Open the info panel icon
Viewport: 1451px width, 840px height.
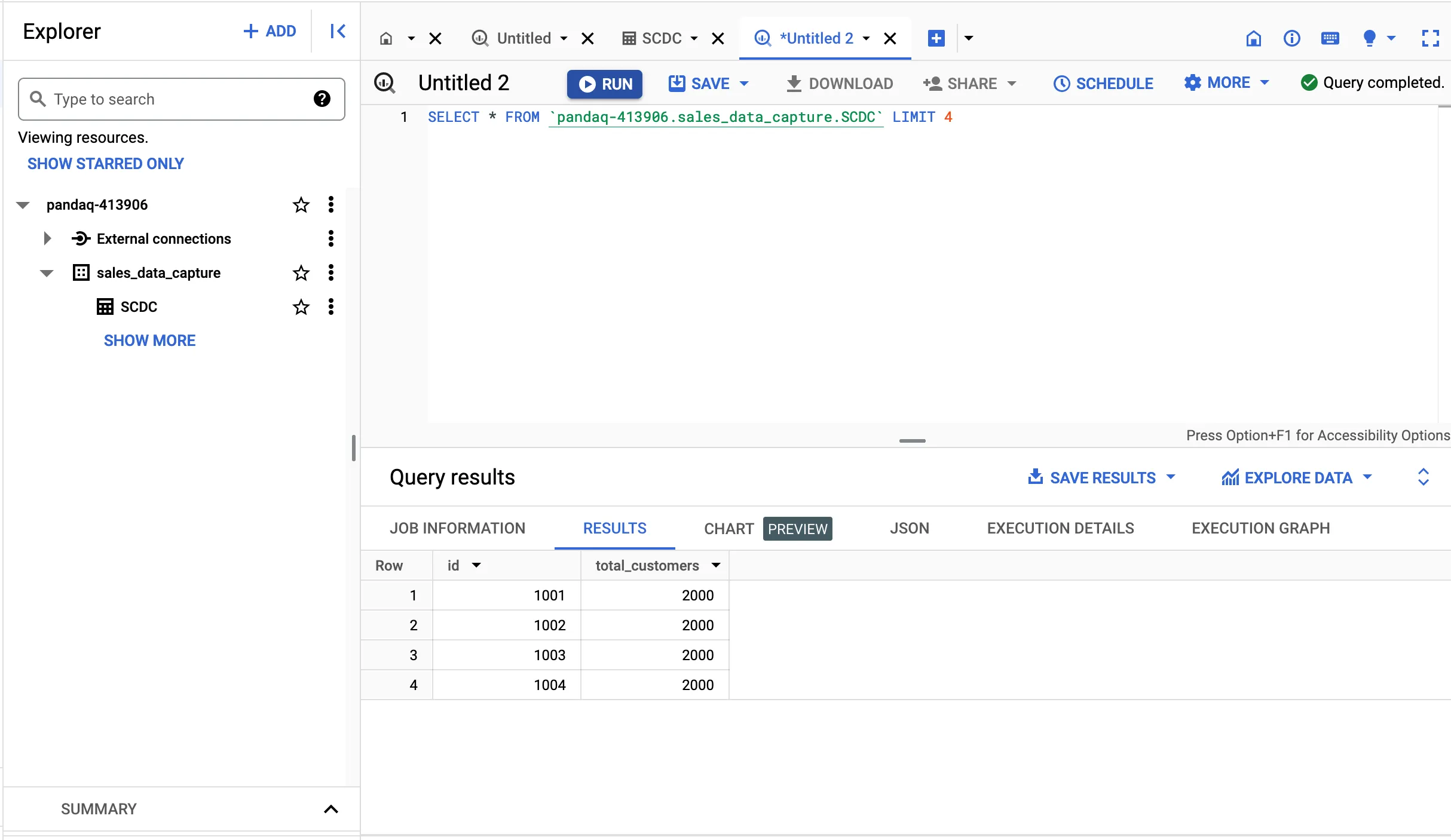[1291, 38]
